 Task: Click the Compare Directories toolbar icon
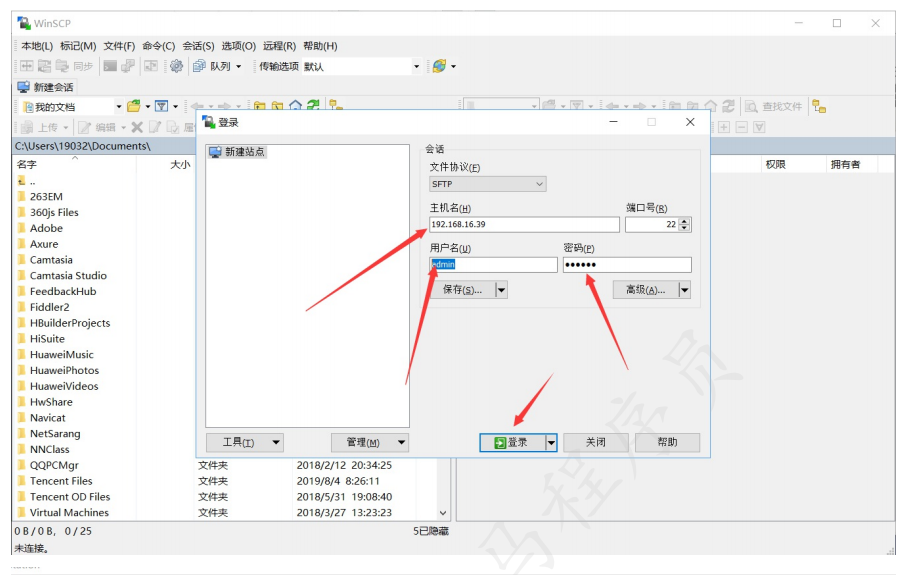27,66
